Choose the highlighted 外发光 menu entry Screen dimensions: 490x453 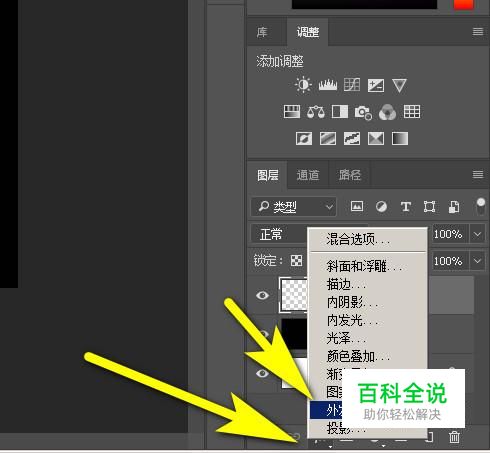click(x=326, y=410)
